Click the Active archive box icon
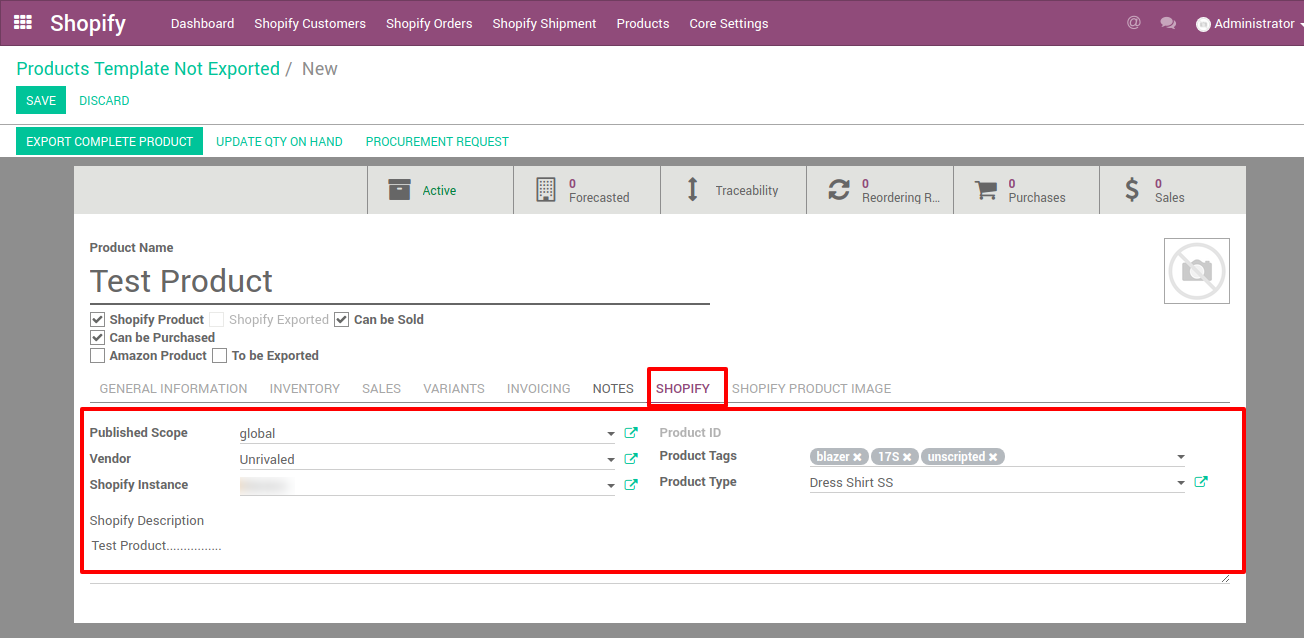 coord(399,190)
